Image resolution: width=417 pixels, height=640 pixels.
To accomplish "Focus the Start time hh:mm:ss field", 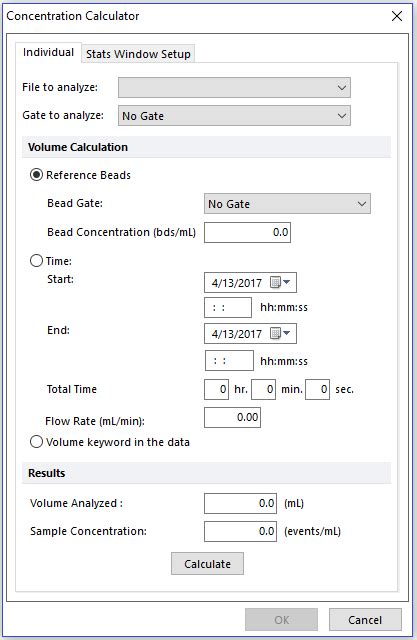I will [x=228, y=307].
